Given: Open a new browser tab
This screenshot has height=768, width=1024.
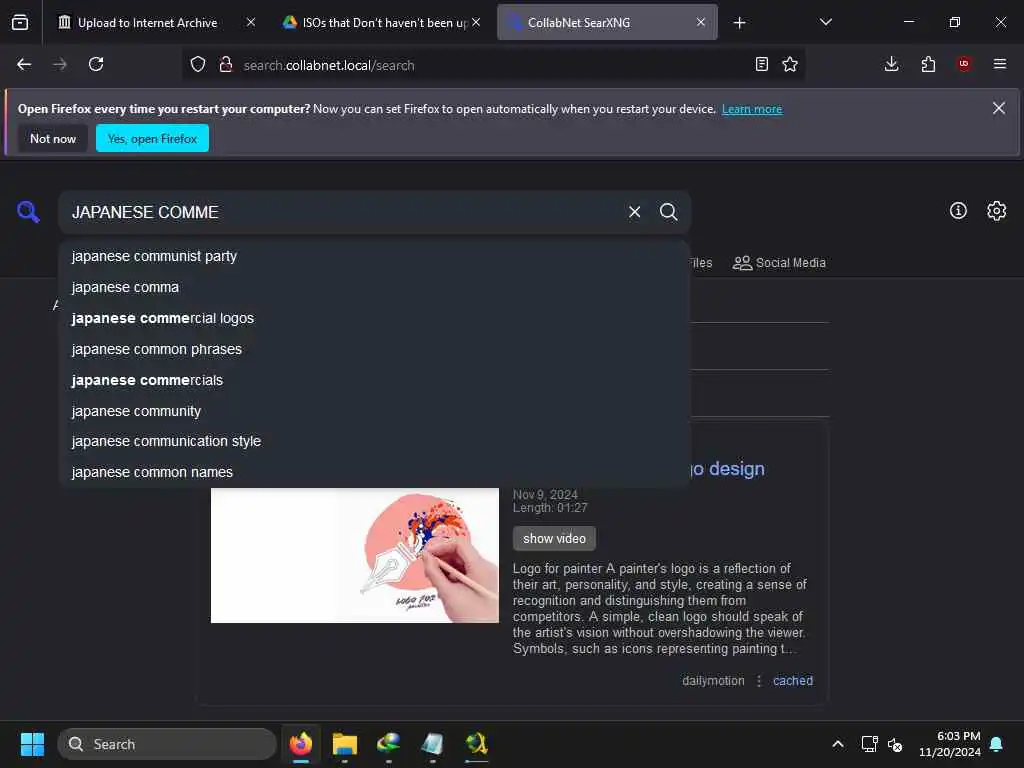Looking at the screenshot, I should tap(739, 23).
